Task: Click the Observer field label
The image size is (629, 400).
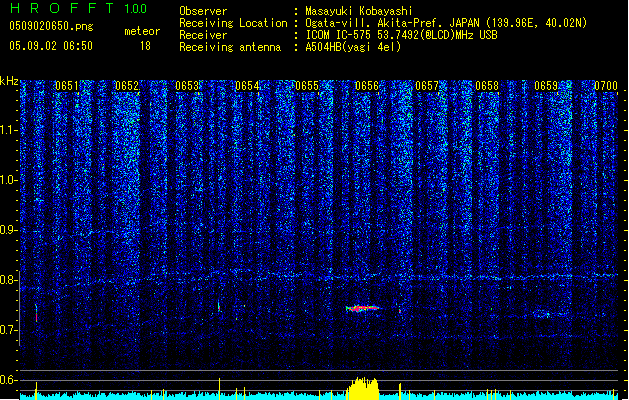Action: 203,11
